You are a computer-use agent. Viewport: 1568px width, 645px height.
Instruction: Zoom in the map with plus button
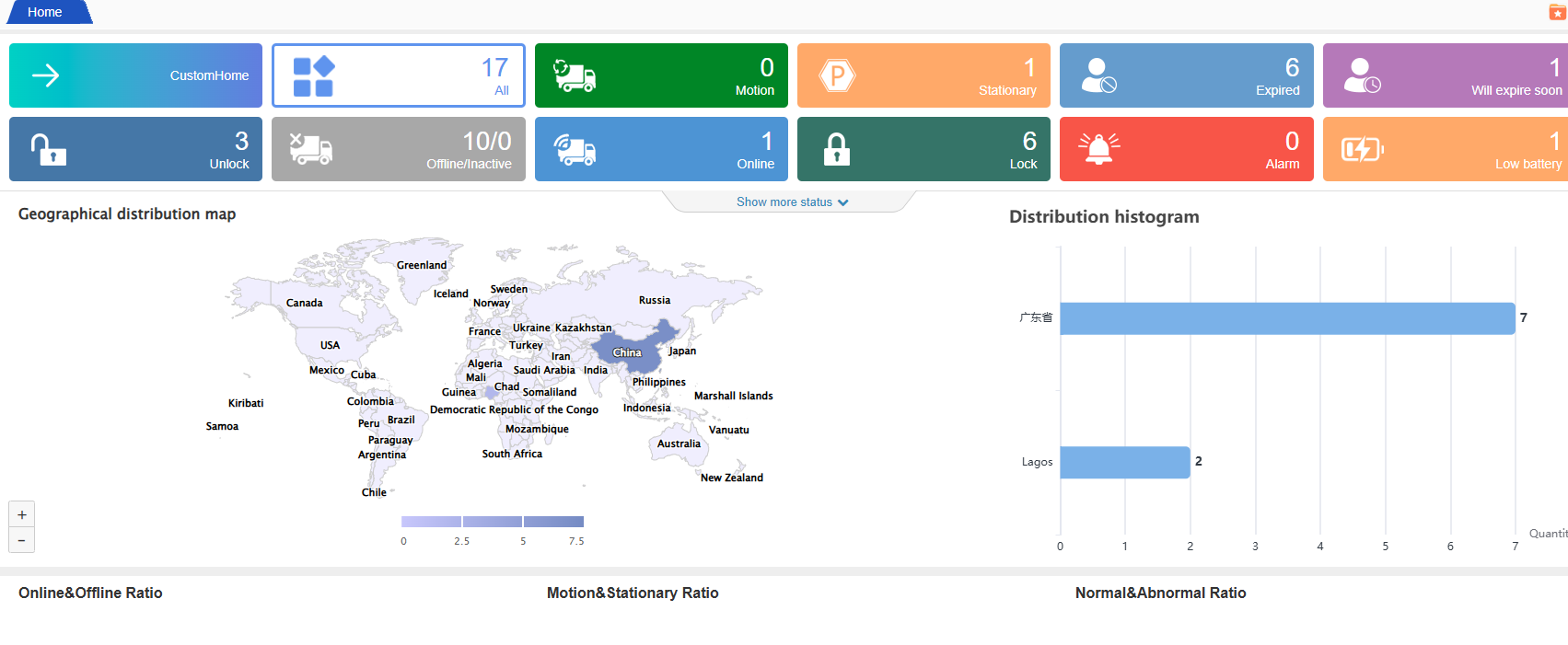pos(22,515)
